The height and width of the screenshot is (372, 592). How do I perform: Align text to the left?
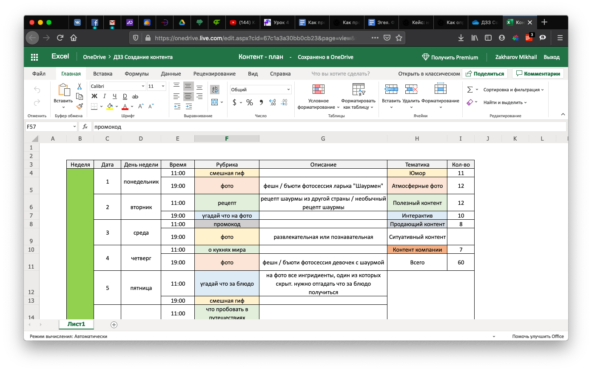177,96
